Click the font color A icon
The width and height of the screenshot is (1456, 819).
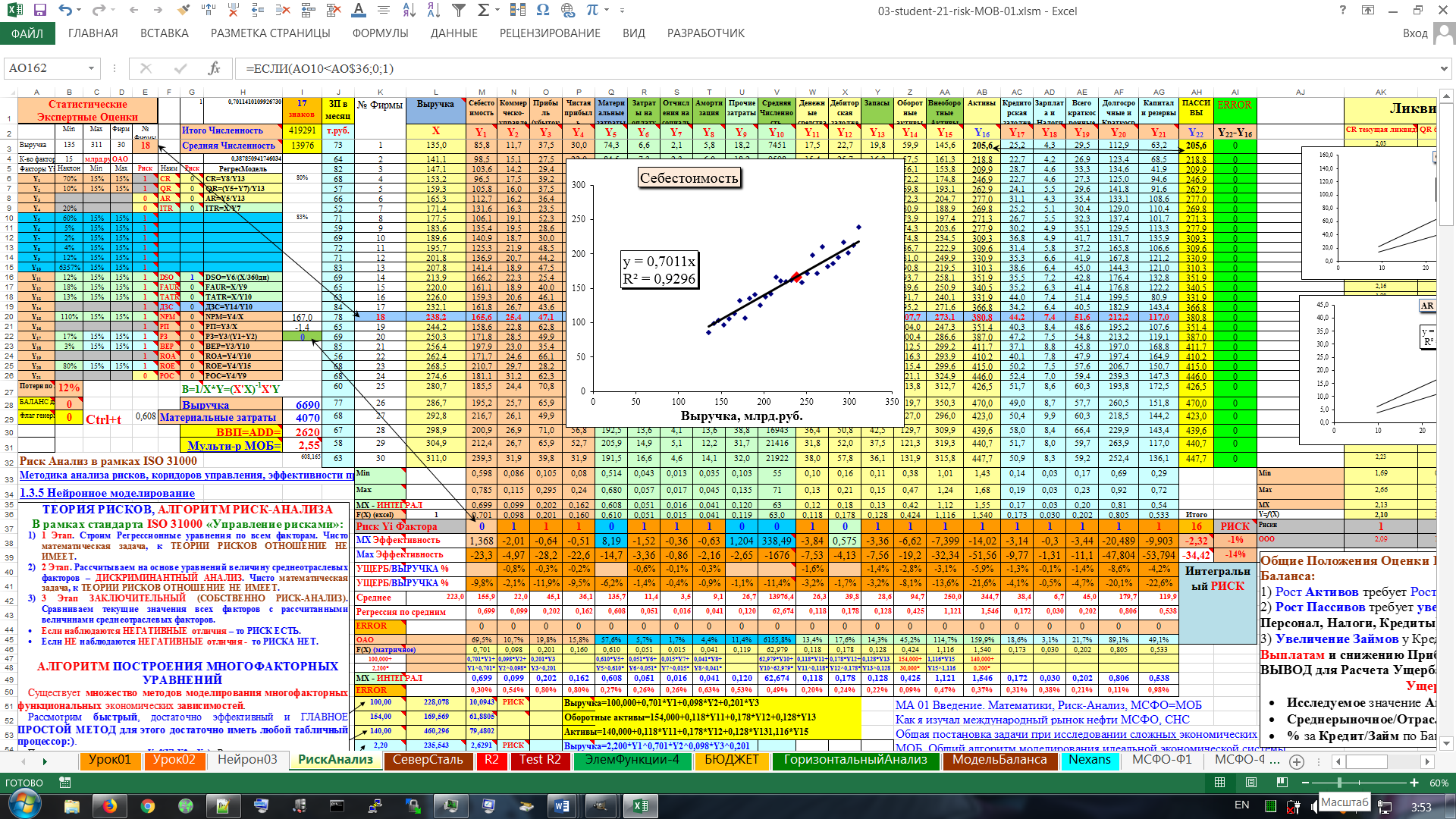pos(359,11)
